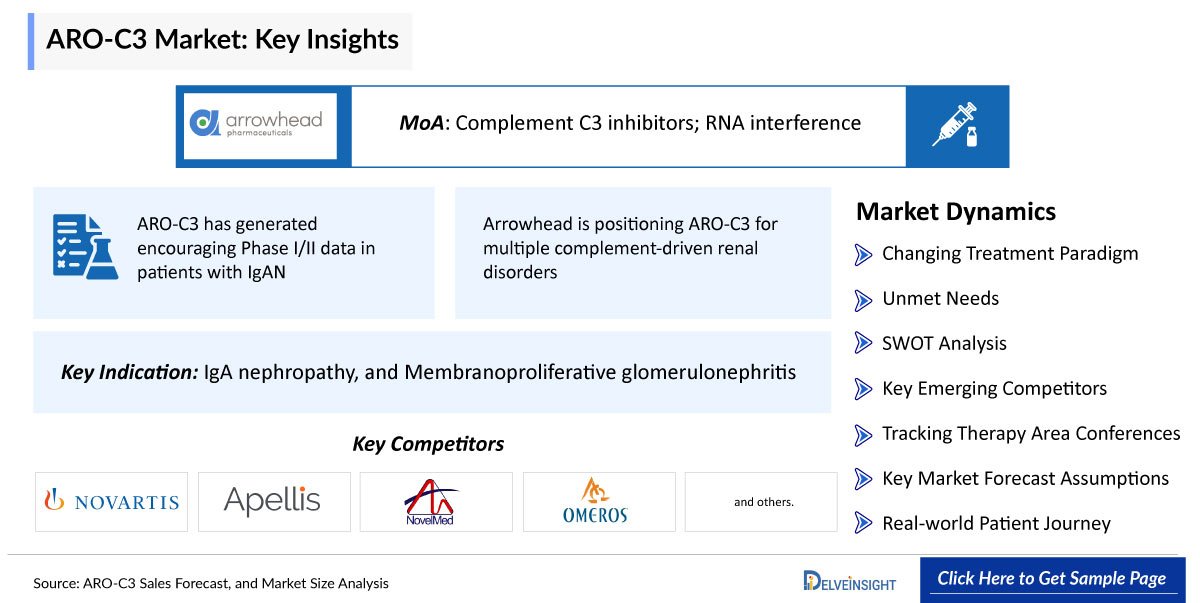This screenshot has width=1200, height=603.
Task: Select the Novartis competitor logo
Action: coord(111,502)
